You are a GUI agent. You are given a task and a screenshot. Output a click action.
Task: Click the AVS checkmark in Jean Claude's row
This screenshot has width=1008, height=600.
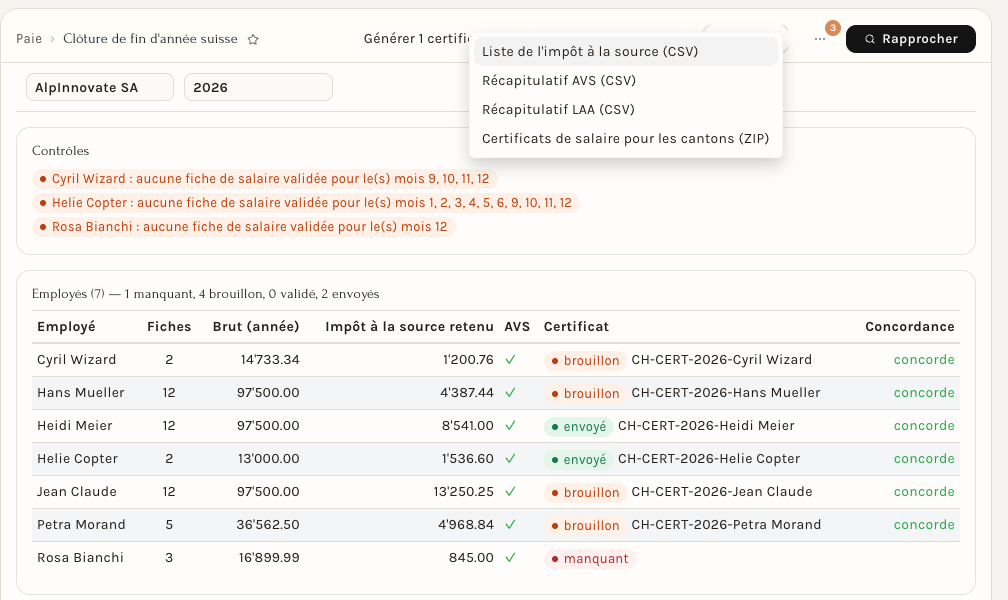click(510, 491)
